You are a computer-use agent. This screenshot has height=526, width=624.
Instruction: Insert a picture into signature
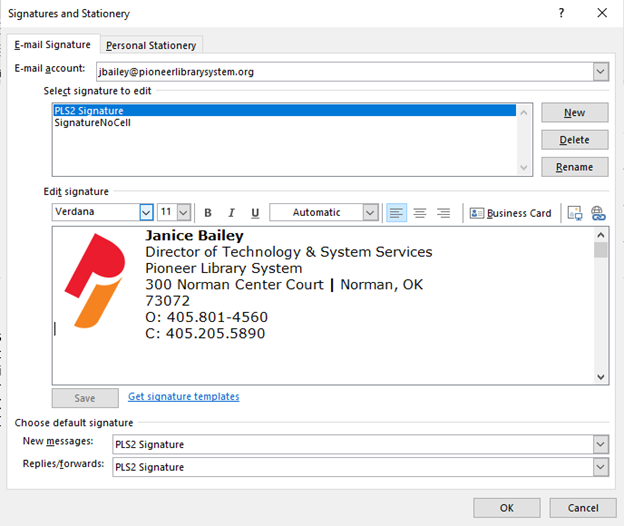click(x=574, y=213)
